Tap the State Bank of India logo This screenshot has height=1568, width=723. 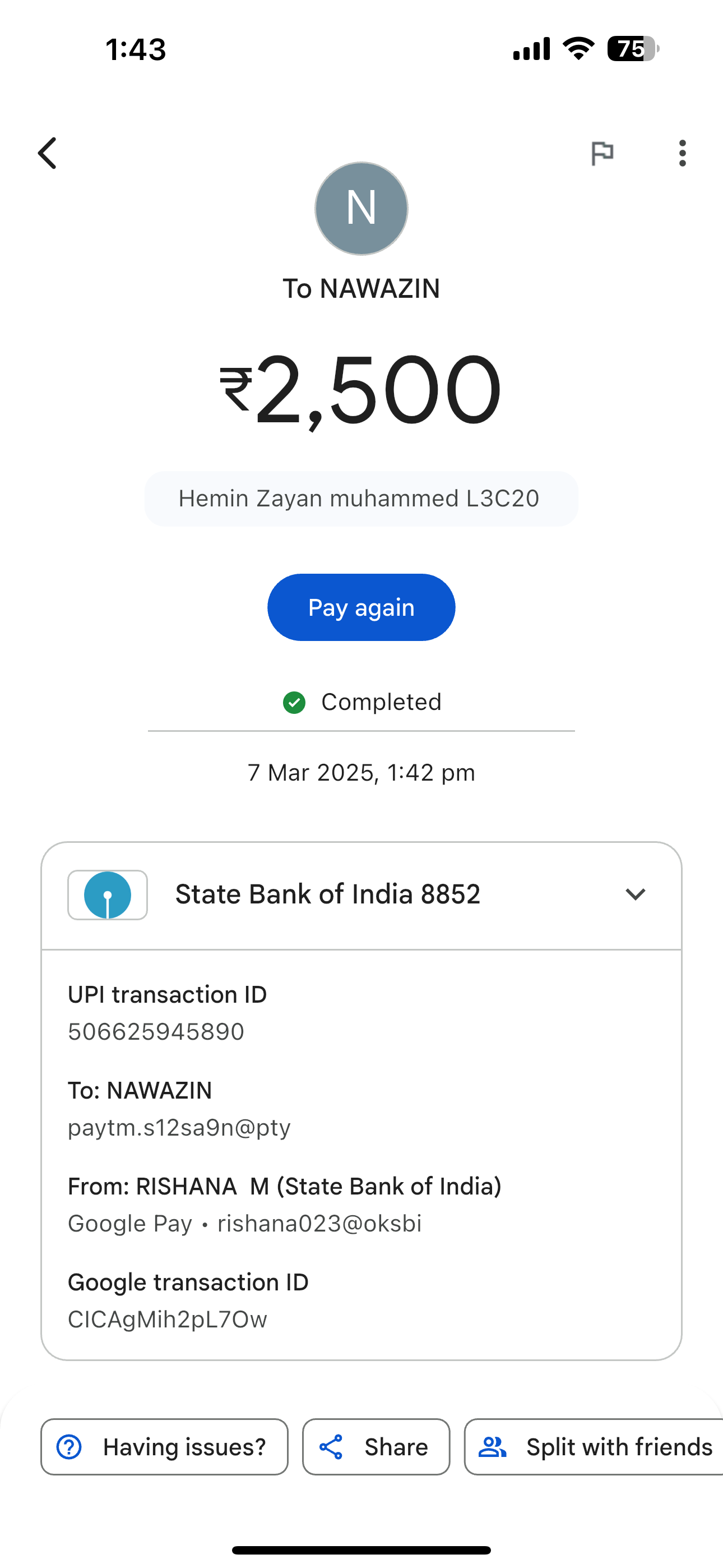tap(108, 895)
